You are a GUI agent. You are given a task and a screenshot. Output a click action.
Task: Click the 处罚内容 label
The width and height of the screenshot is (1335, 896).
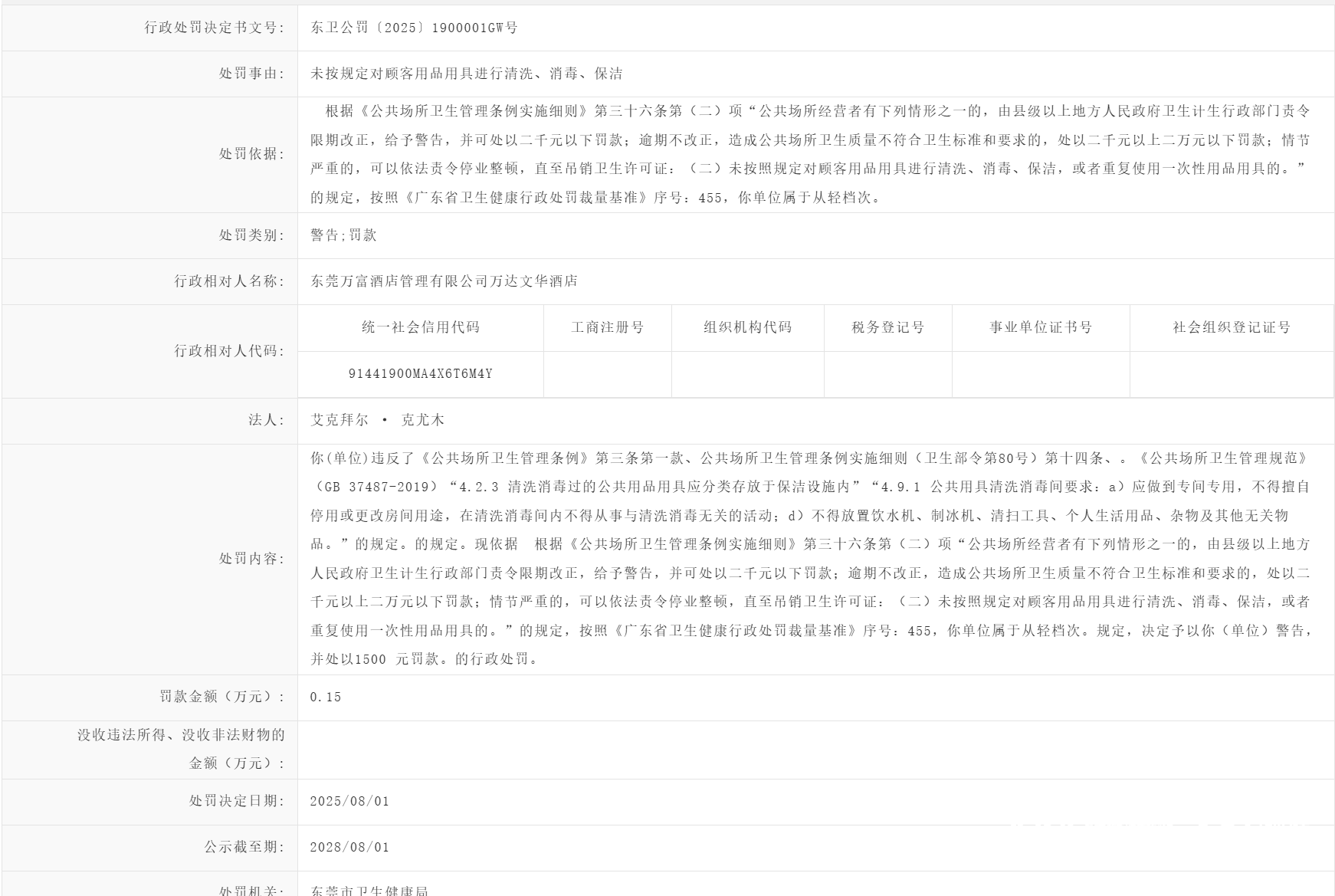pos(251,559)
